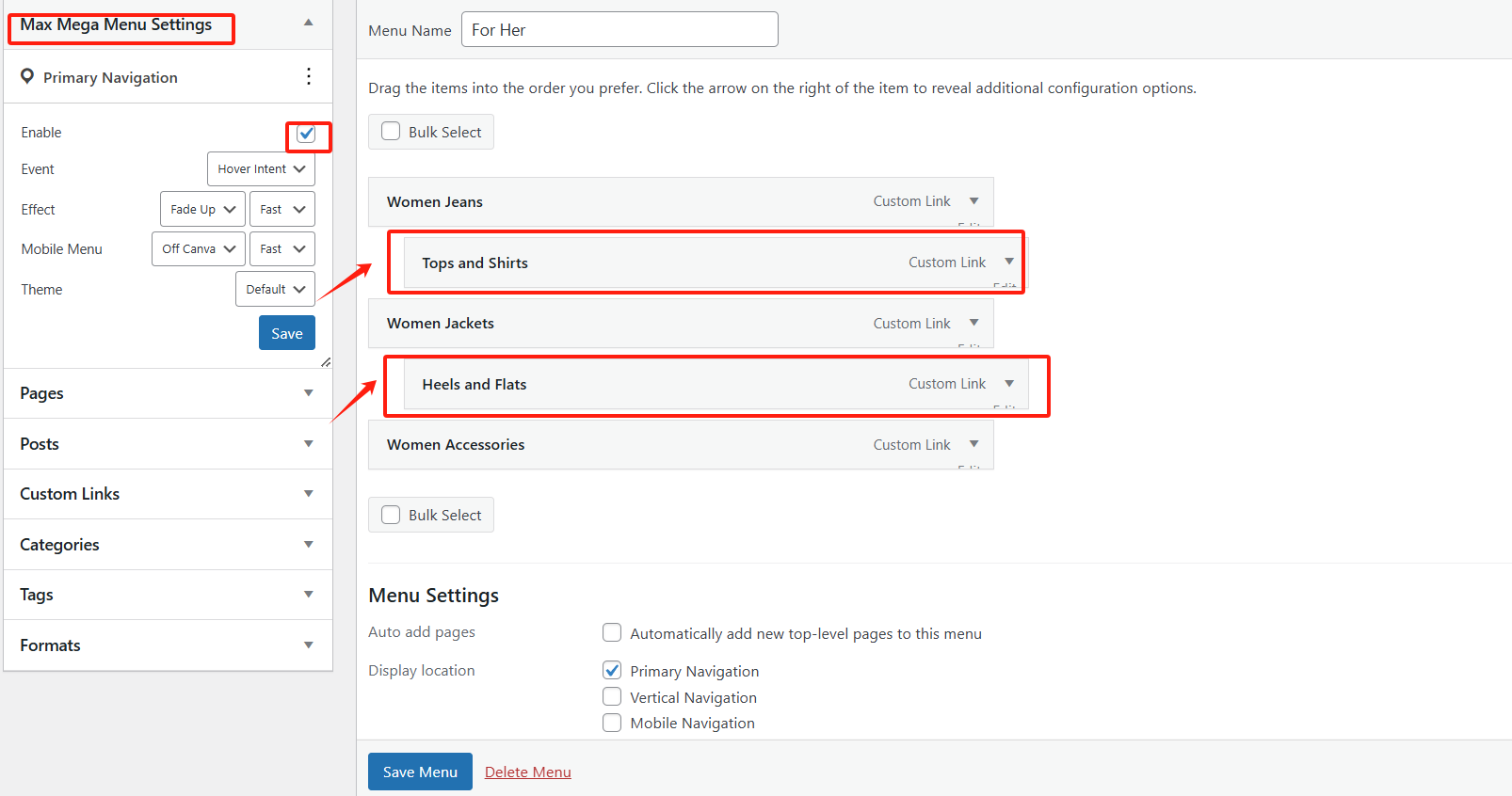Enable Vertical Navigation display location
This screenshot has height=796, width=1512.
612,697
